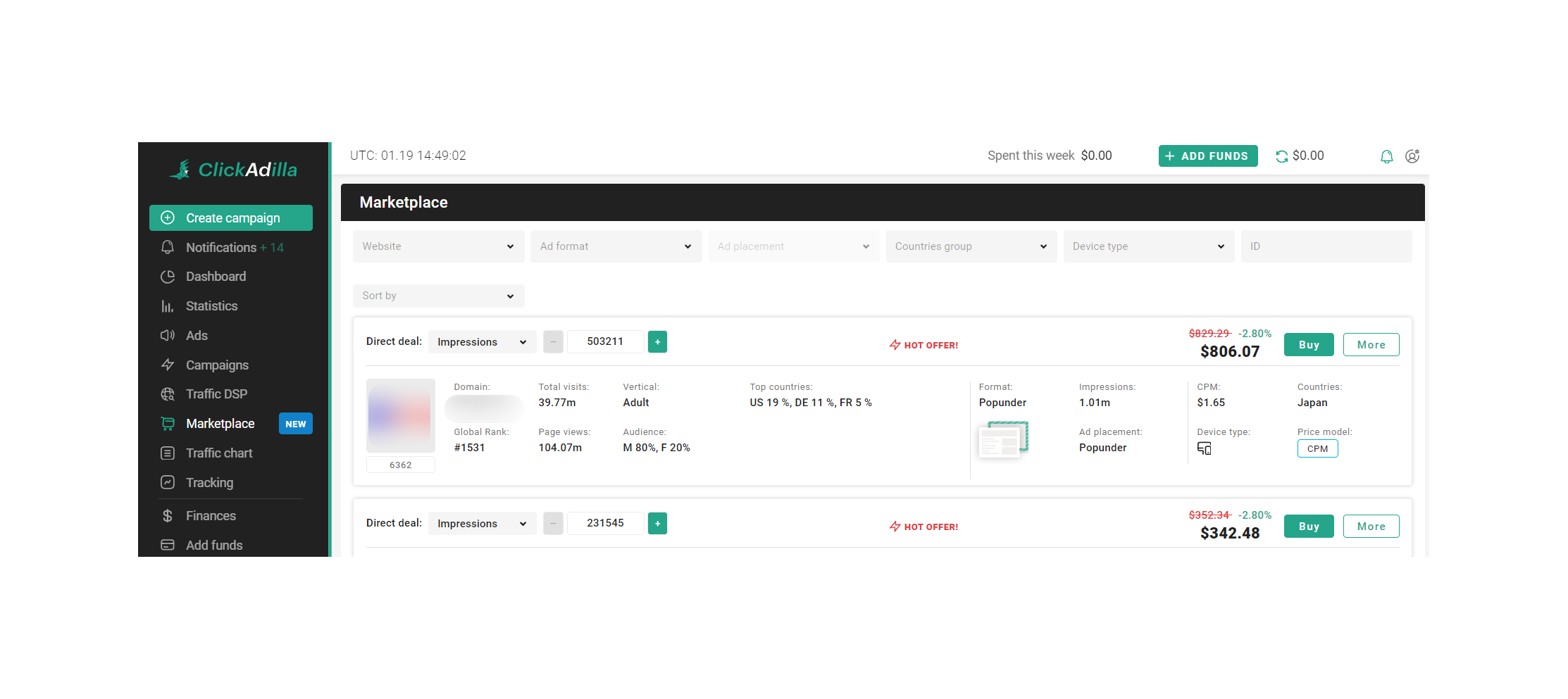This screenshot has height=699, width=1568.
Task: Buy the $806.07 direct deal
Action: 1308,345
